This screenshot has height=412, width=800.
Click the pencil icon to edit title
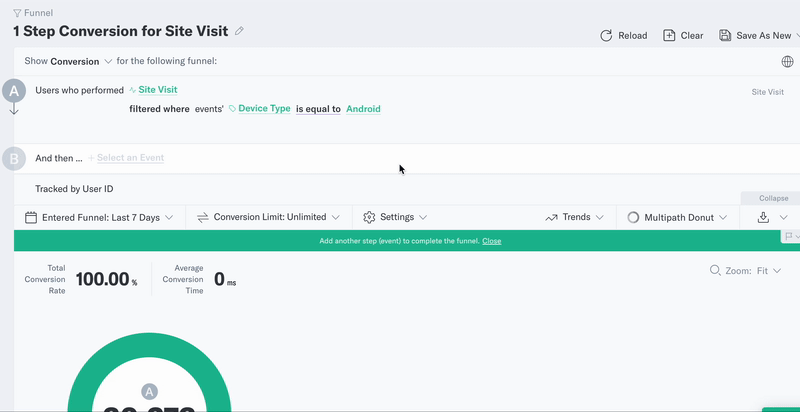click(x=239, y=31)
